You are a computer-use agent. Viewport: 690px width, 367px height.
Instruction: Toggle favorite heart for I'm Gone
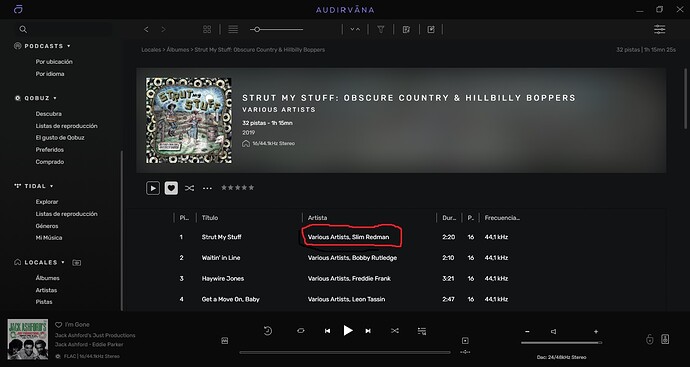[59, 325]
